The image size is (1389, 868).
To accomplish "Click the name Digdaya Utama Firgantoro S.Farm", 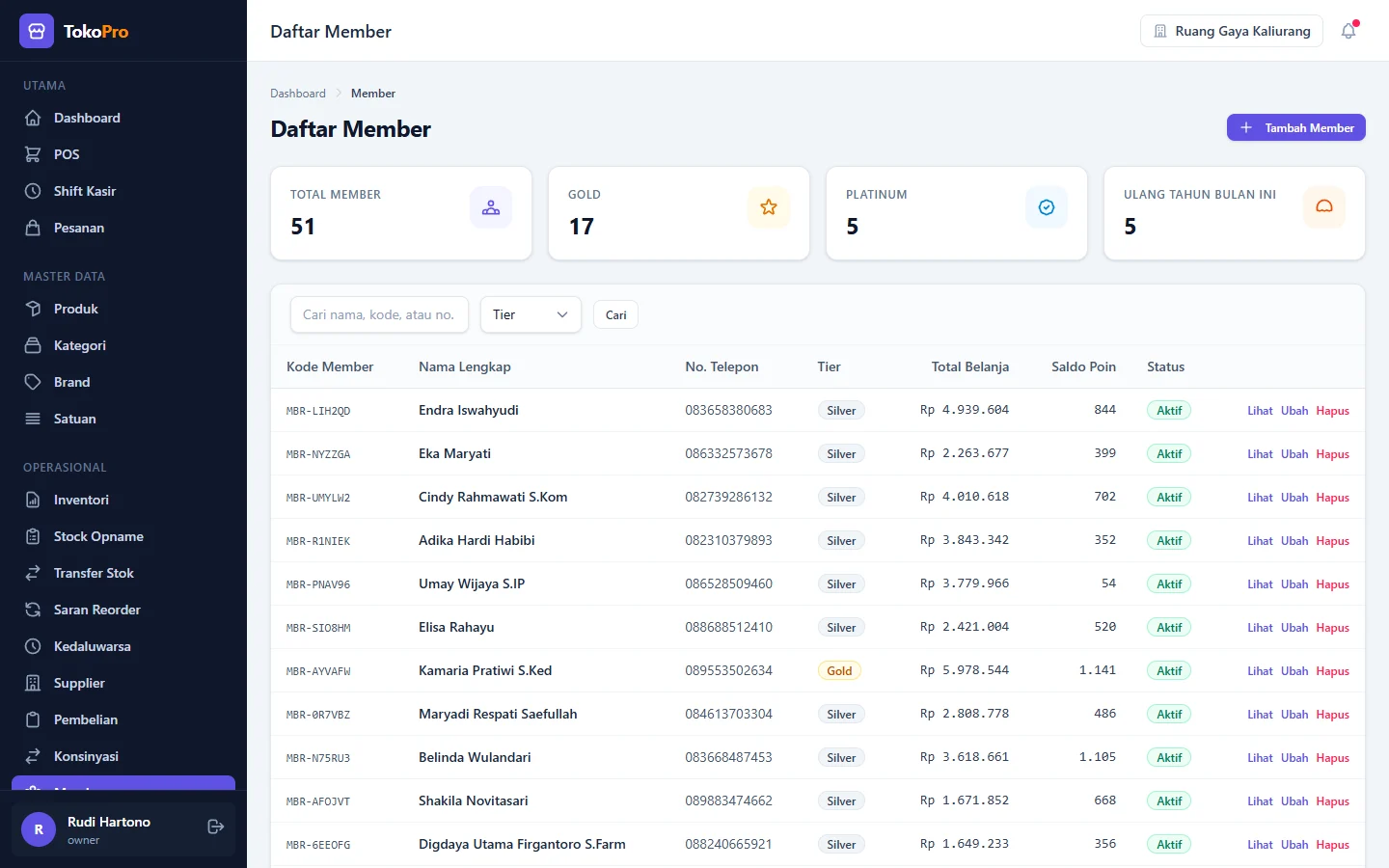I will click(x=522, y=844).
